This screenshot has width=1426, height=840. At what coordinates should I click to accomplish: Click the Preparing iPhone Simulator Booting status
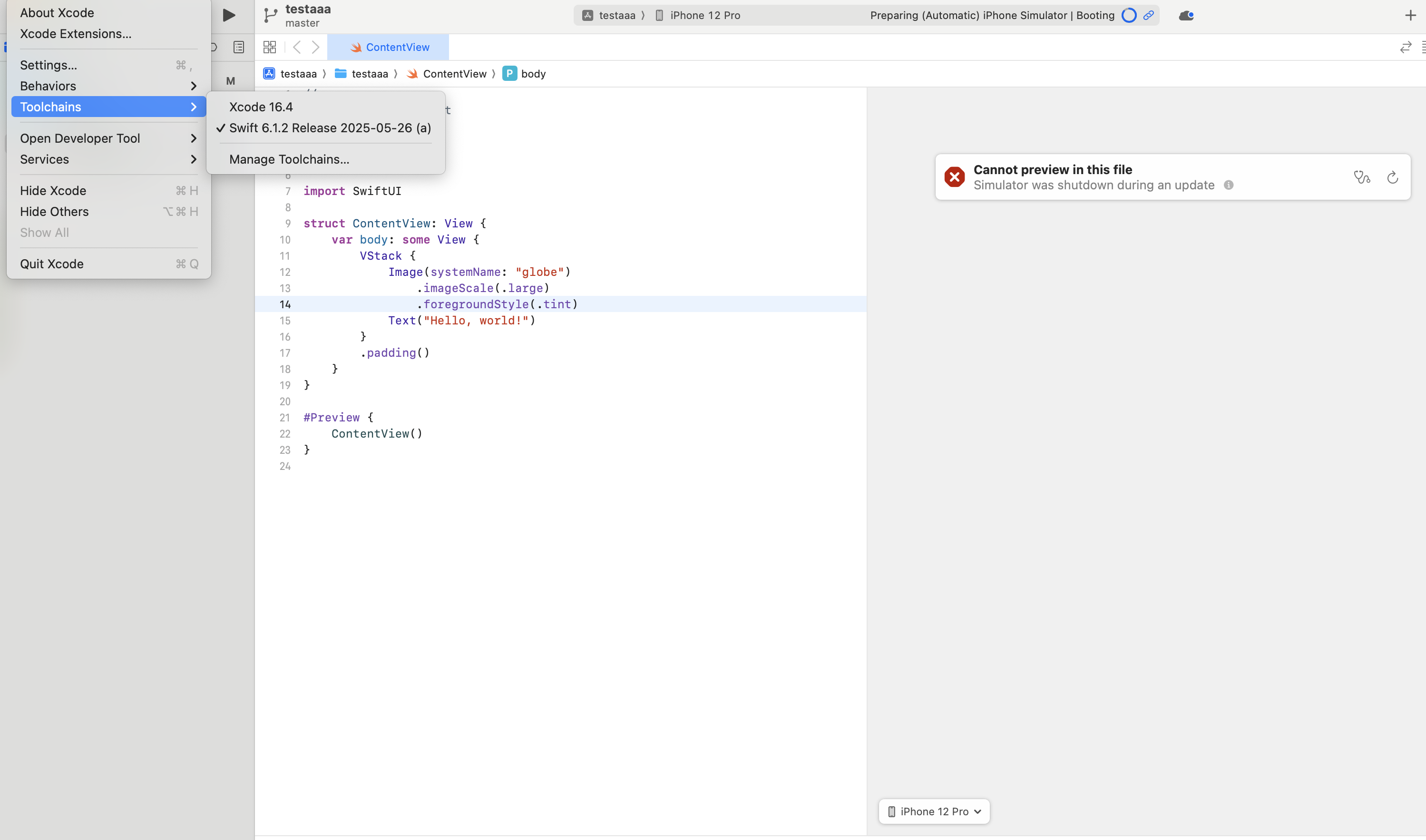click(x=992, y=15)
